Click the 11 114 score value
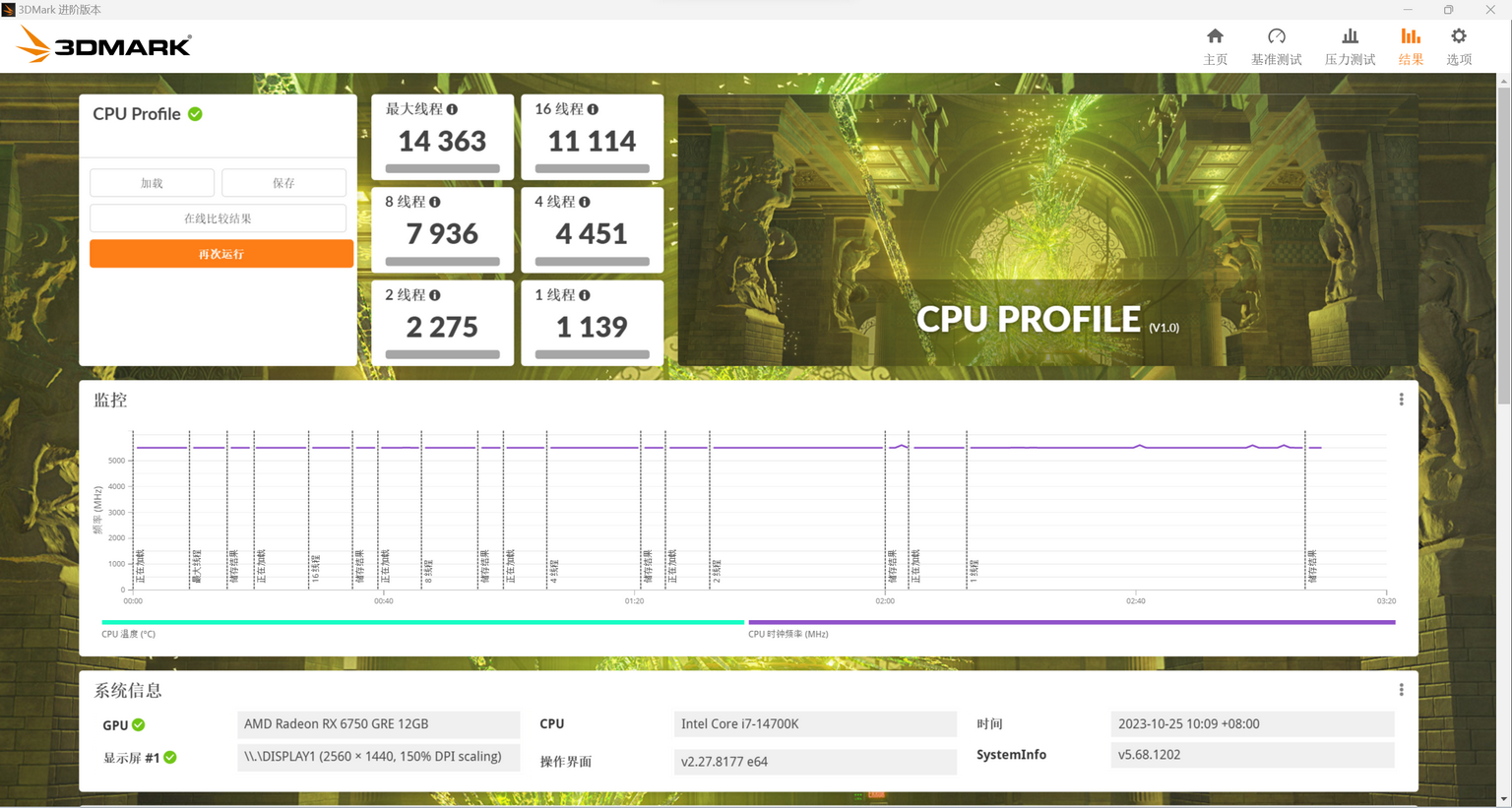This screenshot has width=1512, height=808. 592,142
